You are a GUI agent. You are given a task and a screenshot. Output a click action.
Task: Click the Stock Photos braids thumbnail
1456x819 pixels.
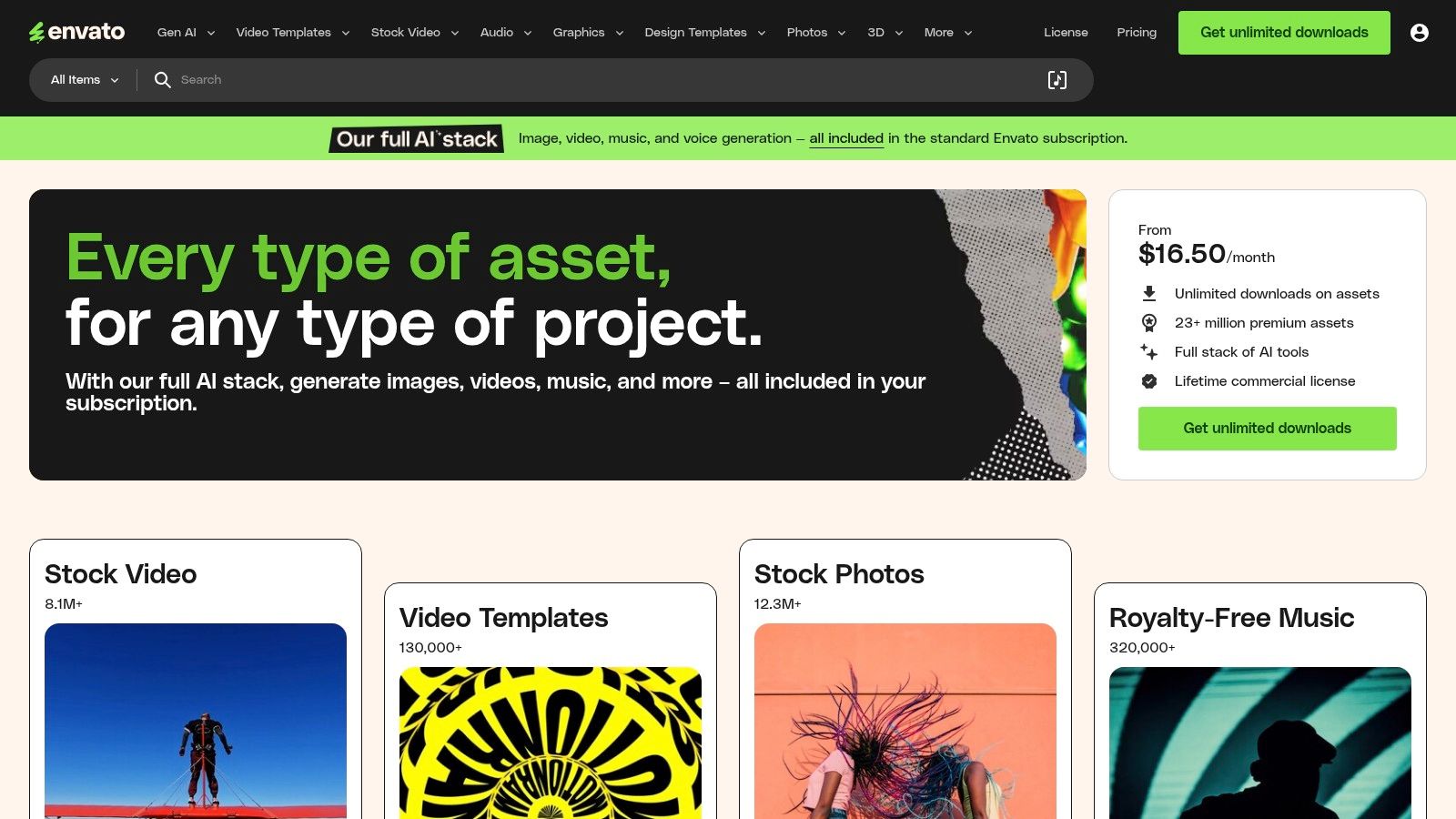905,721
